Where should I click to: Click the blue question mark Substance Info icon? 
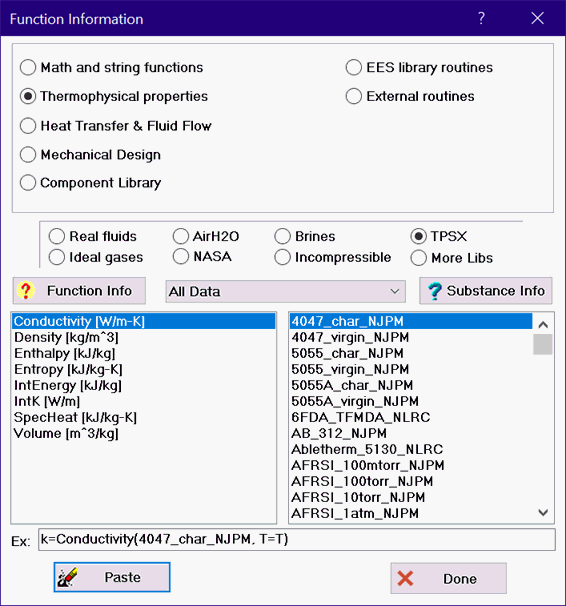point(435,291)
